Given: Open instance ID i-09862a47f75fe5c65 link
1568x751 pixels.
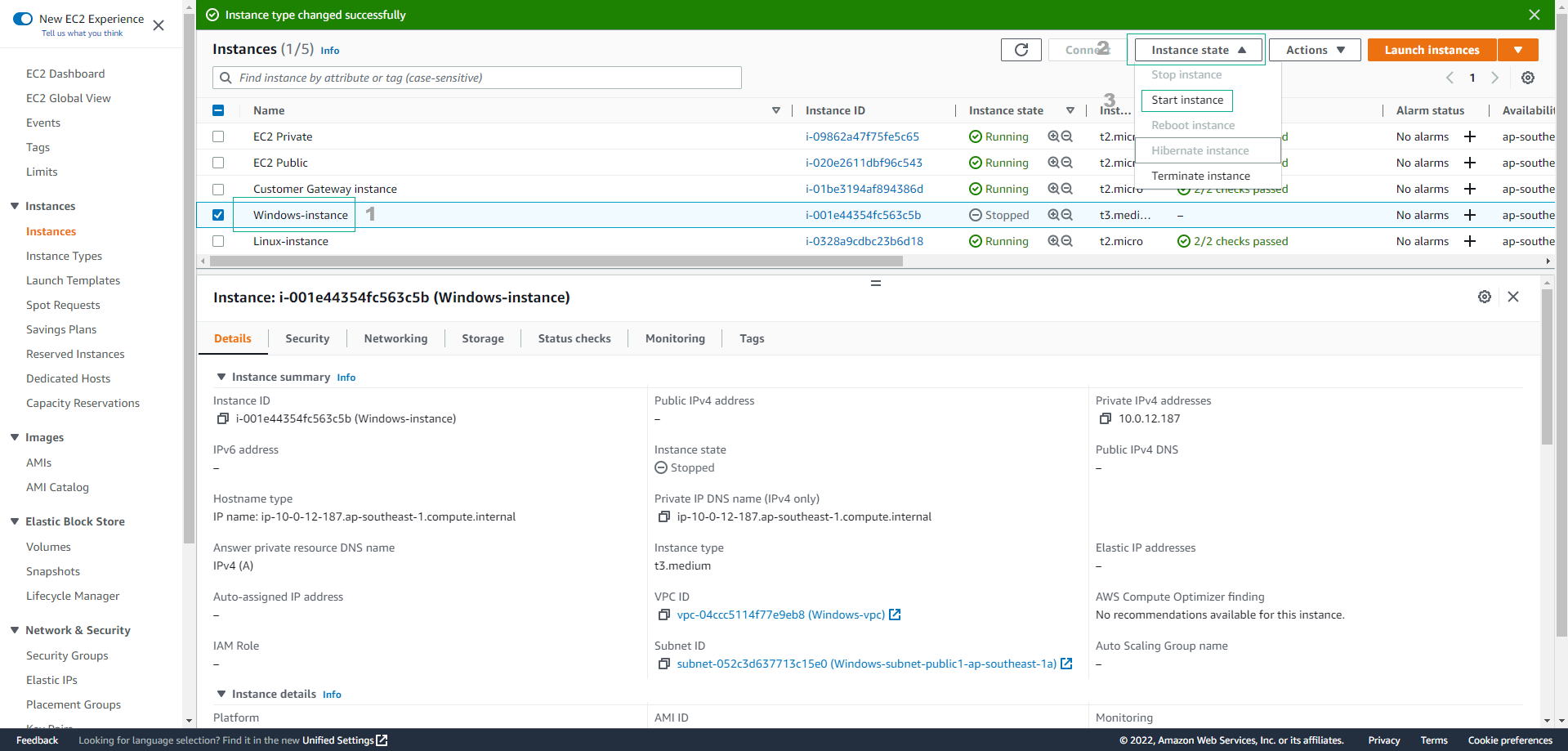Looking at the screenshot, I should pyautogui.click(x=862, y=136).
